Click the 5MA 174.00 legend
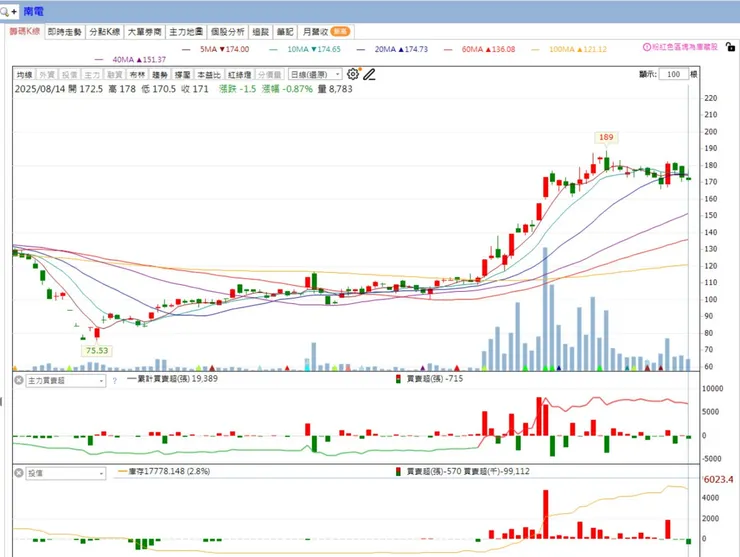The width and height of the screenshot is (740, 557). click(x=224, y=49)
